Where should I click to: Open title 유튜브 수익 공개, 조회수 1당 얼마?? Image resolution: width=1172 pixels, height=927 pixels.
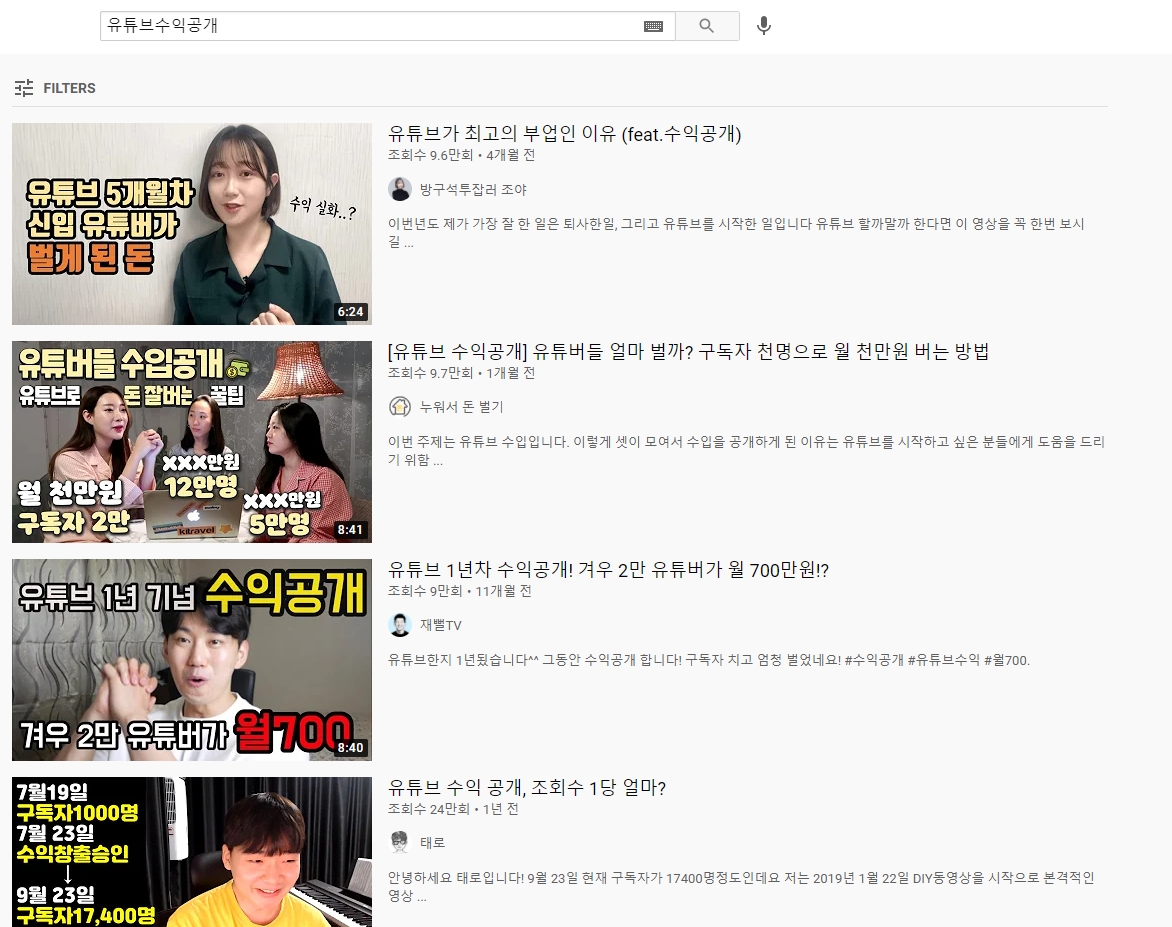coord(527,787)
